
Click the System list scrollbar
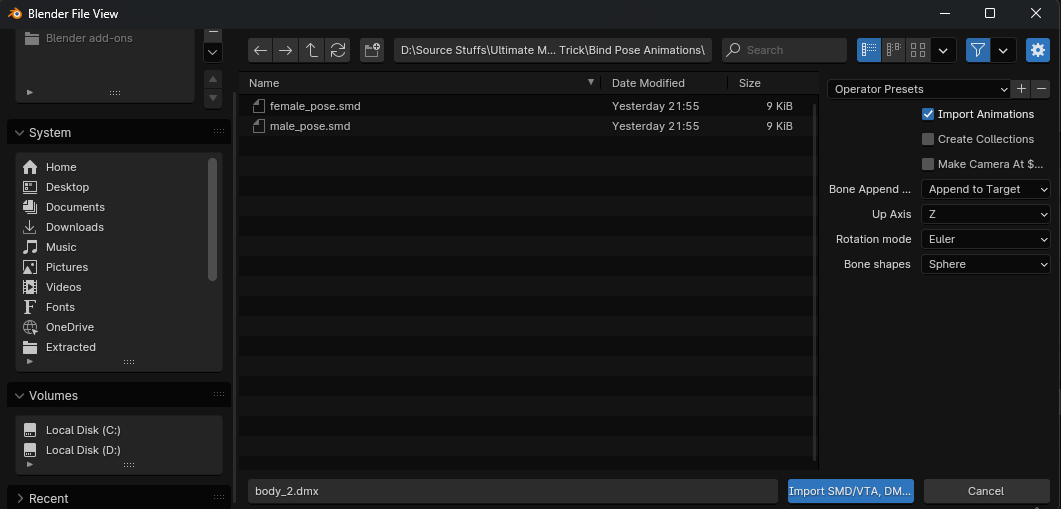(x=212, y=219)
